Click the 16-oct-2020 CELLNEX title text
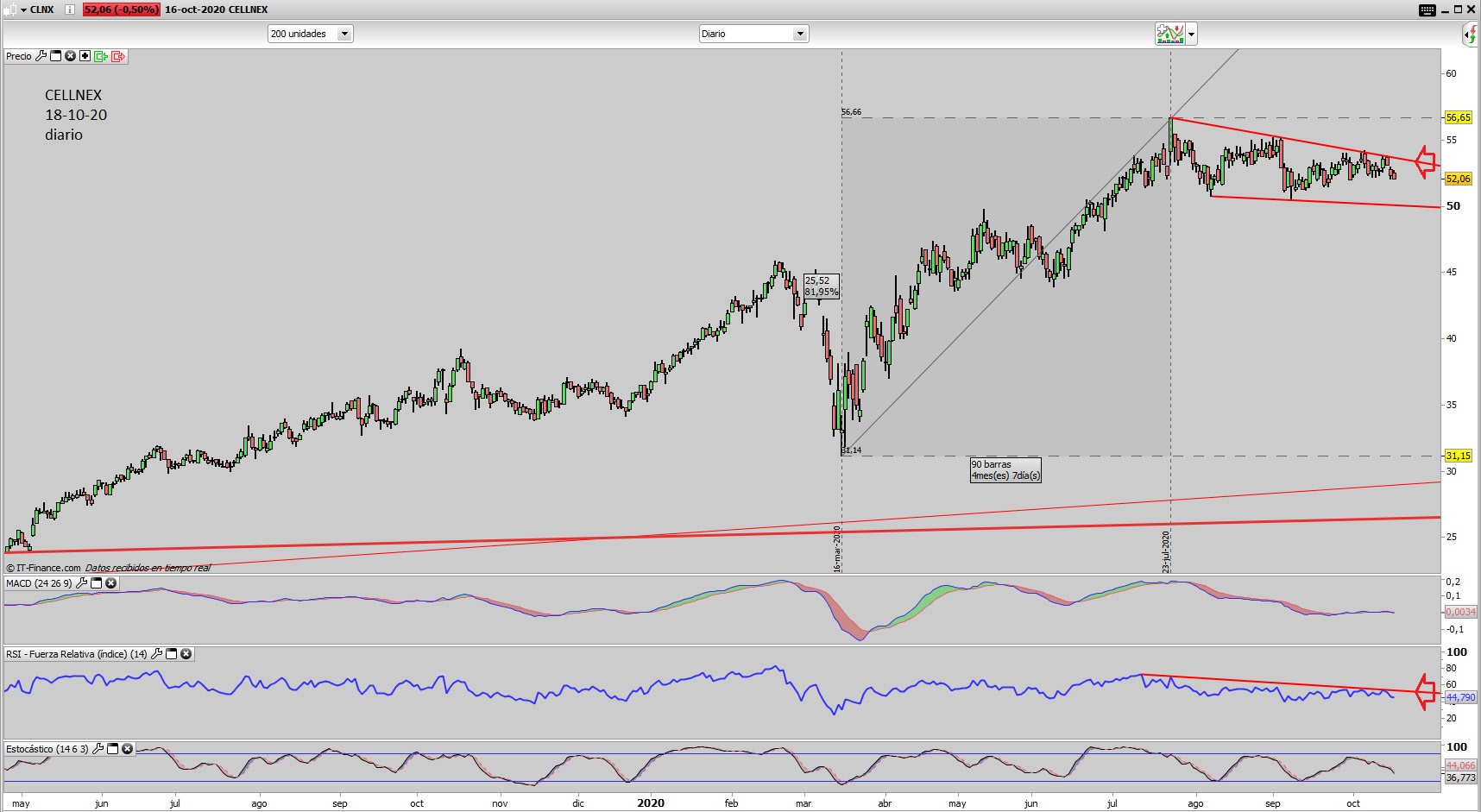Image resolution: width=1481 pixels, height=812 pixels. point(216,9)
